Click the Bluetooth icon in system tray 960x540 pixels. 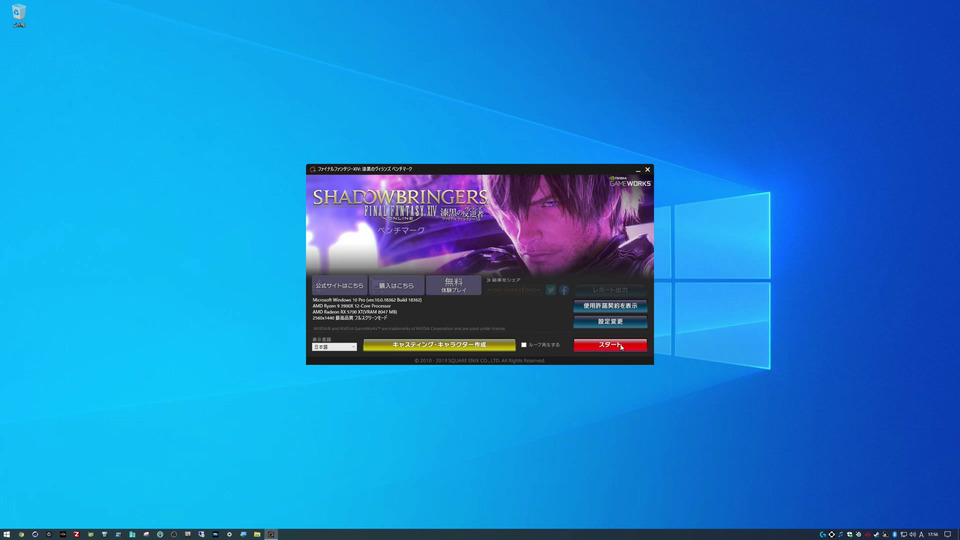click(x=894, y=534)
